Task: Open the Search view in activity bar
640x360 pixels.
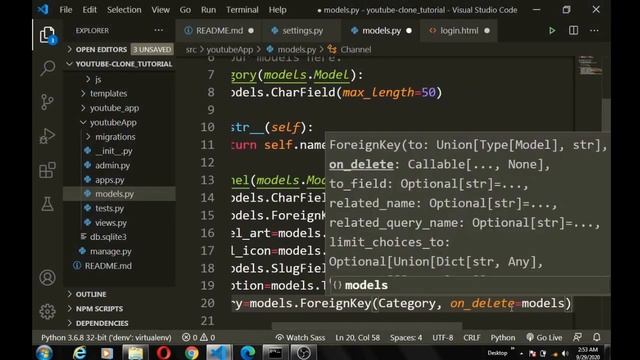Action: click(x=47, y=68)
